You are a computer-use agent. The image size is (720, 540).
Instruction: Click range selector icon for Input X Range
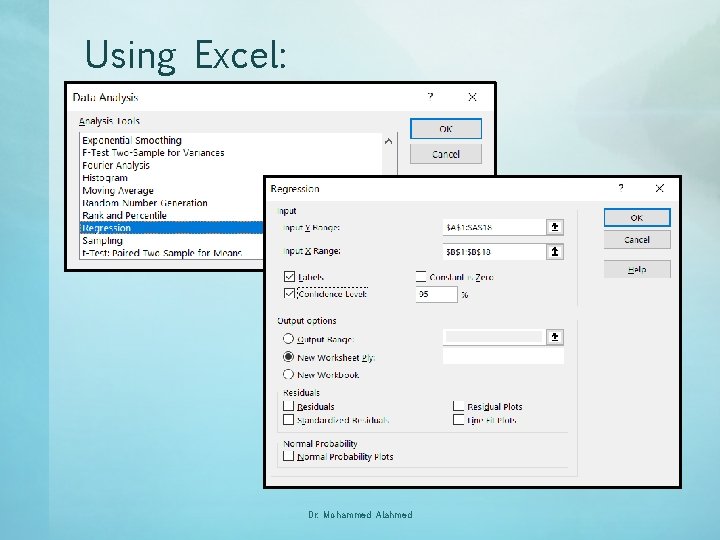(x=555, y=252)
